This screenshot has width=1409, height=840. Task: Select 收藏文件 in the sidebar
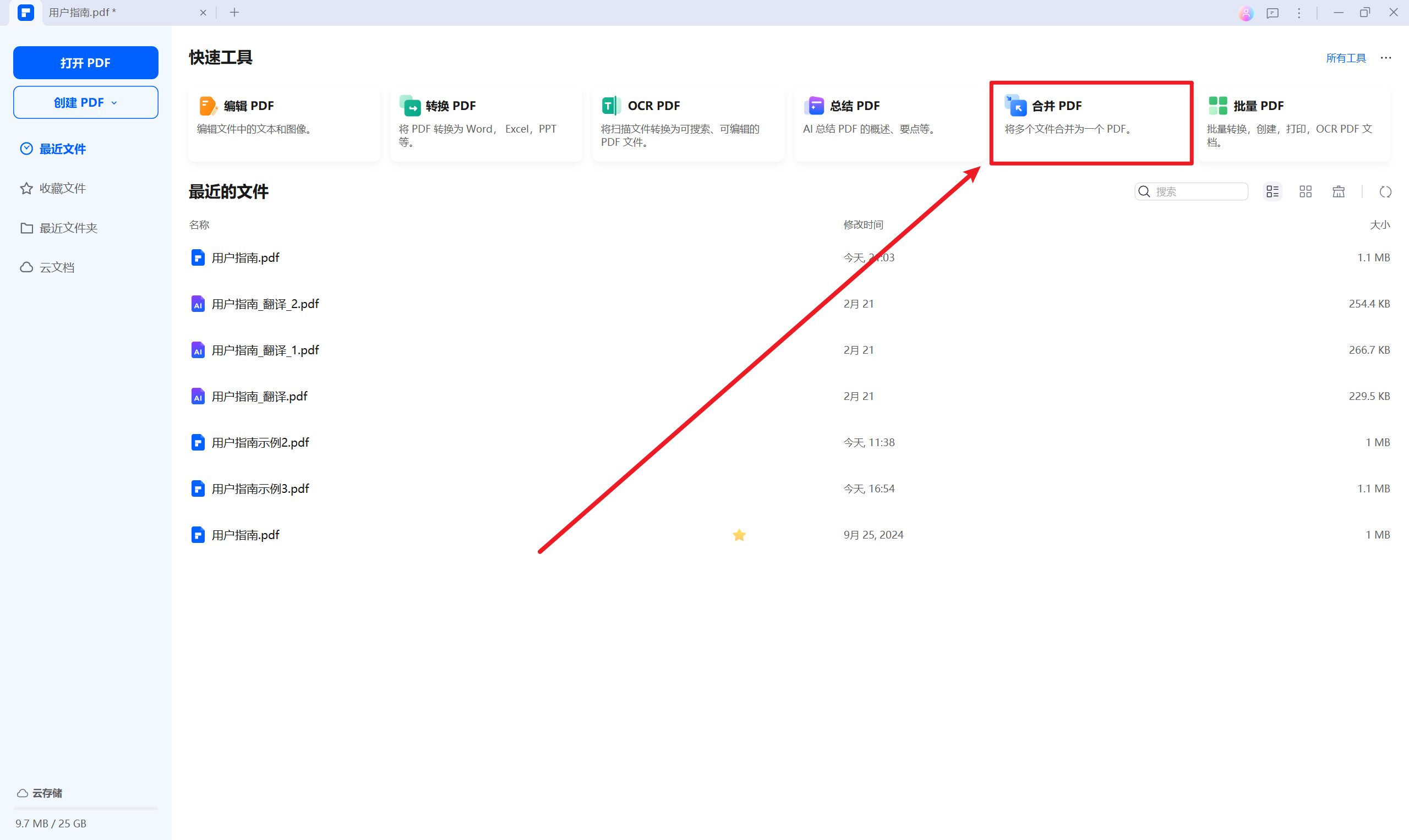pos(62,189)
